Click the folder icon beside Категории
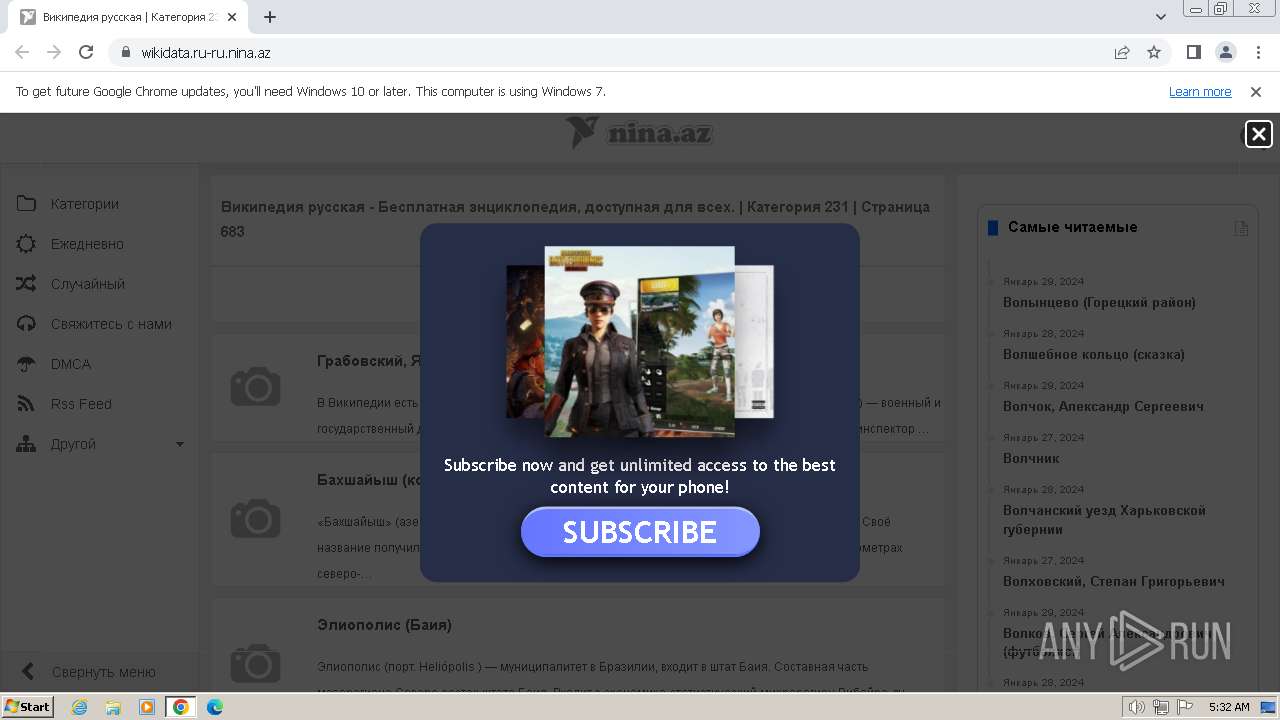Image resolution: width=1280 pixels, height=720 pixels. pos(26,204)
